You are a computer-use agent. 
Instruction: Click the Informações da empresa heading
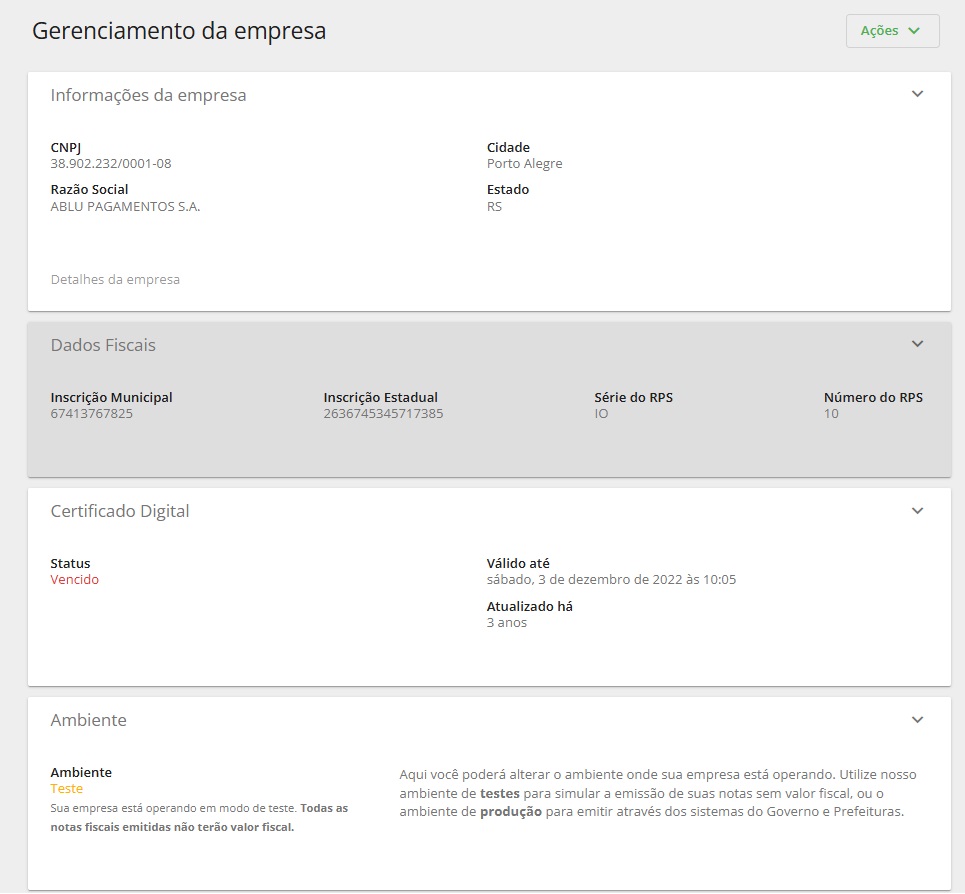point(148,96)
